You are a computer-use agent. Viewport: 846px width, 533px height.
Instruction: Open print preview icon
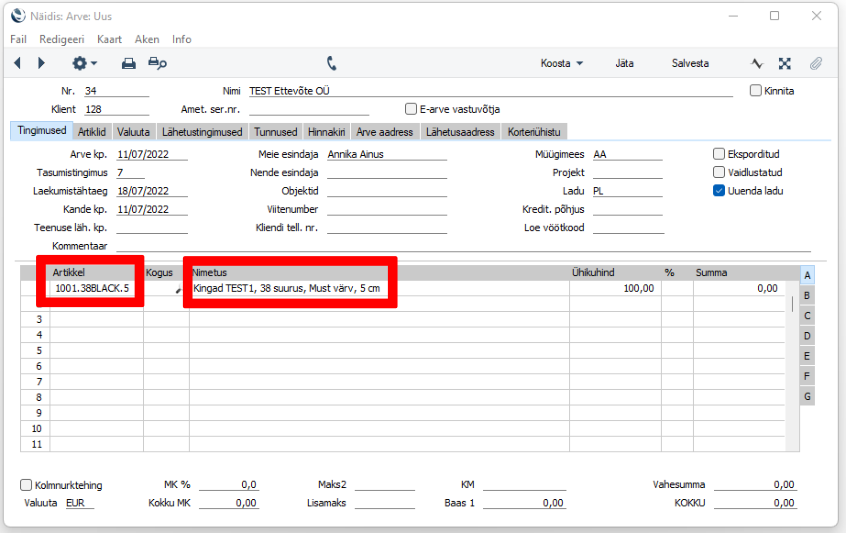157,63
